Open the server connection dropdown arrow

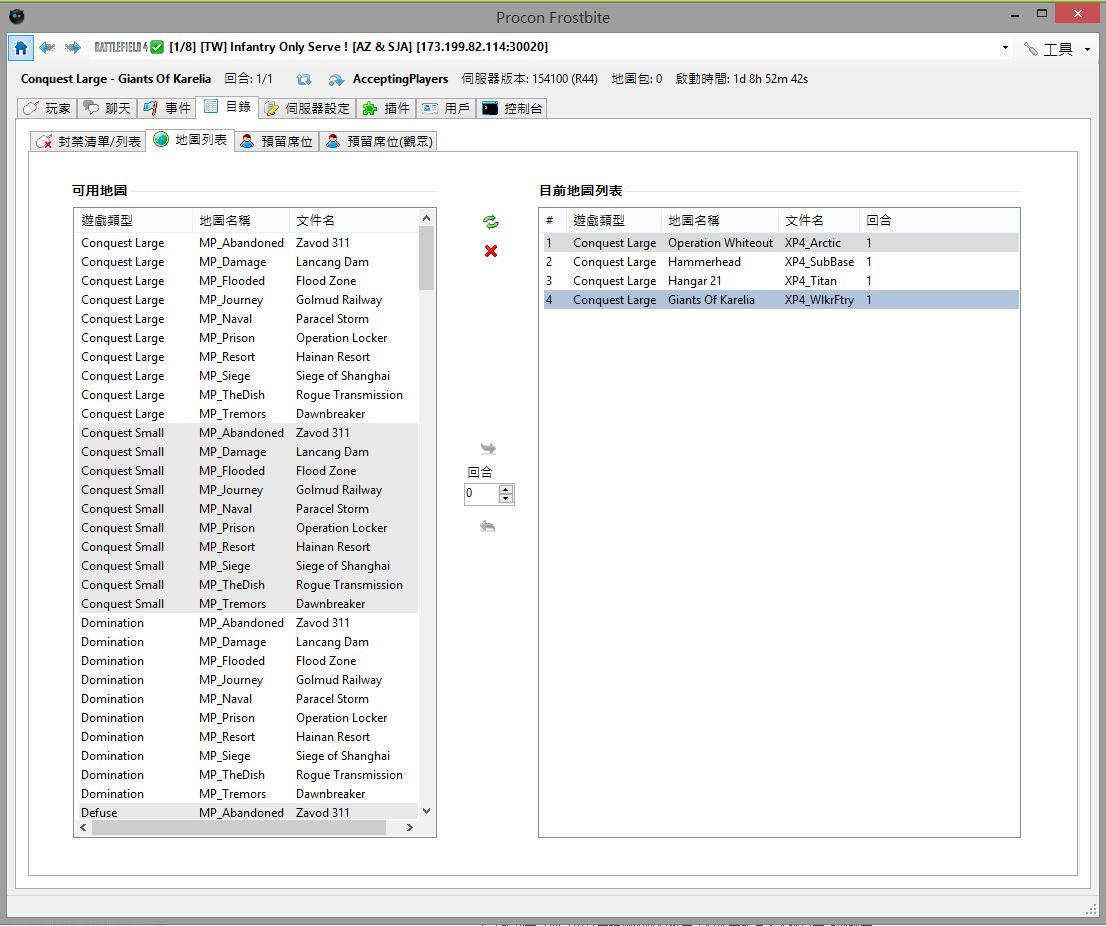point(1005,48)
